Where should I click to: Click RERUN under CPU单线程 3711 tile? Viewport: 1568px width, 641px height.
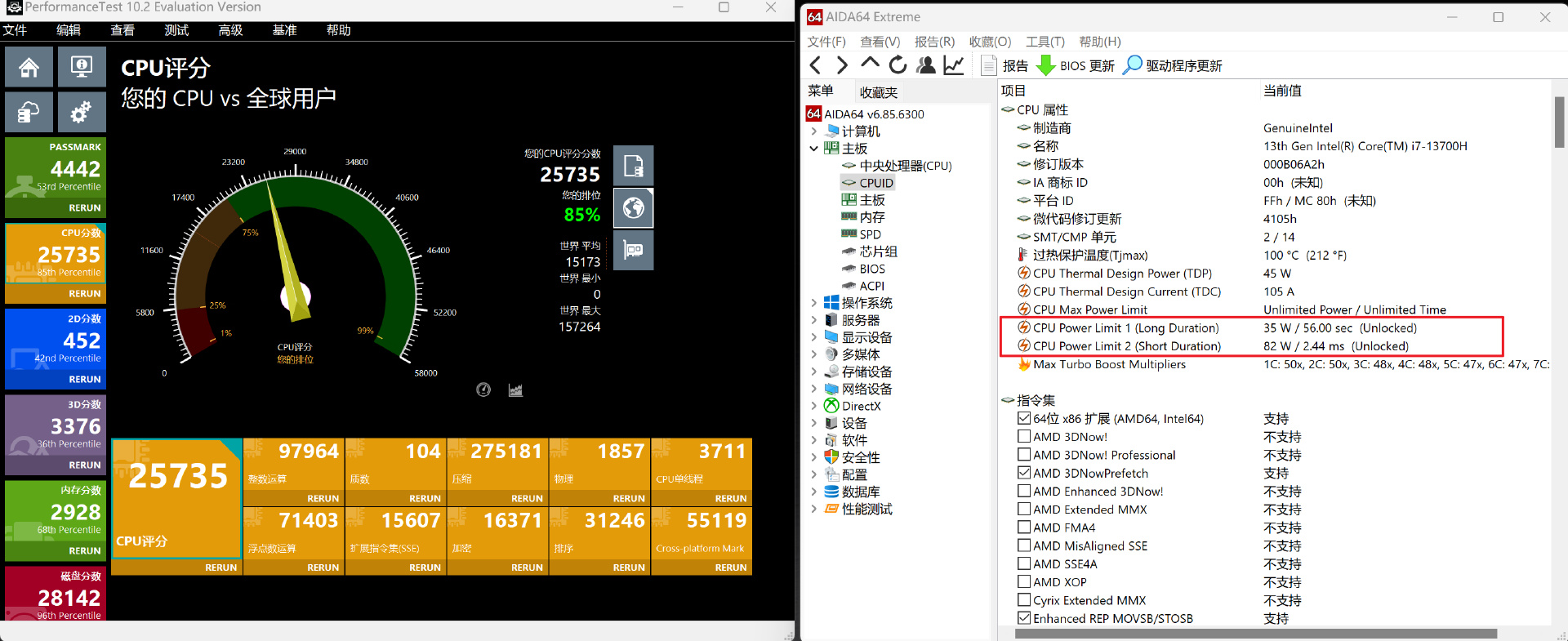tap(731, 498)
